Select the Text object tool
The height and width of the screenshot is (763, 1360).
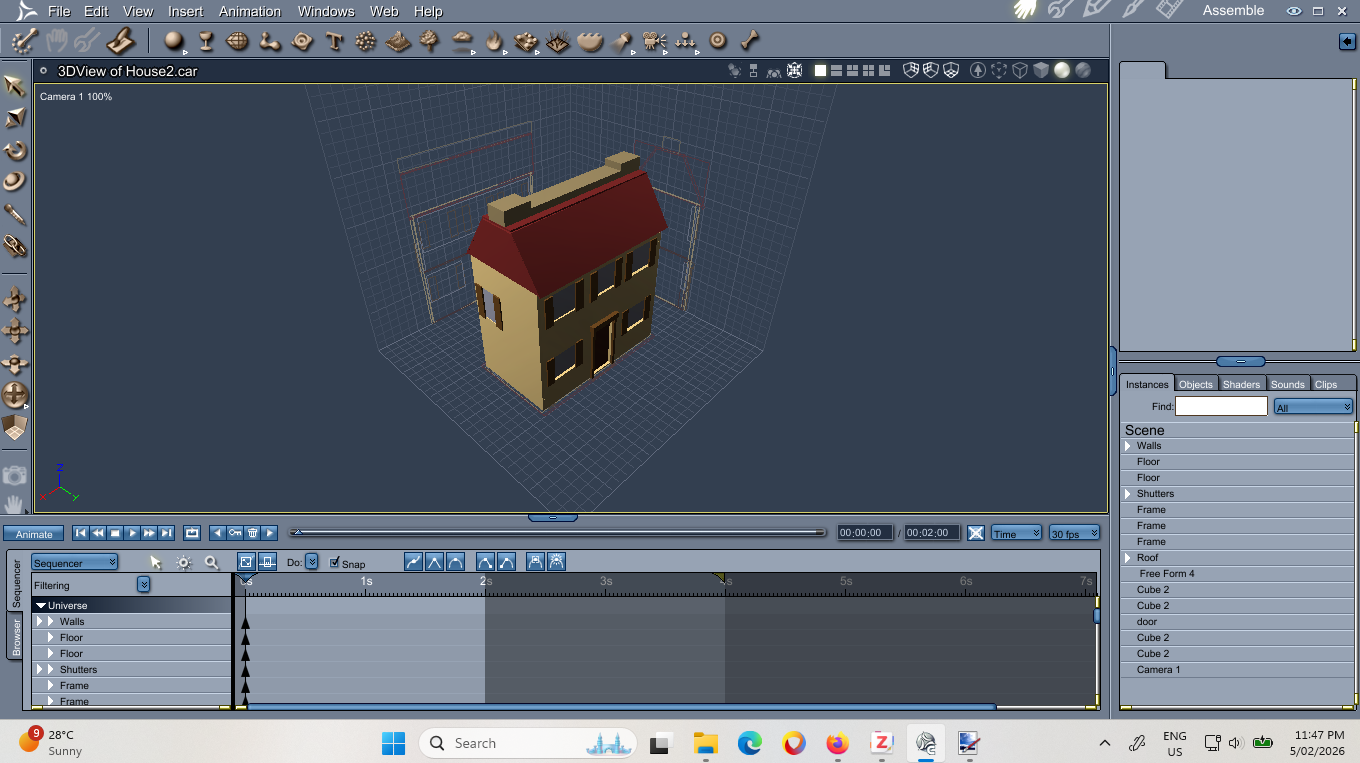334,41
